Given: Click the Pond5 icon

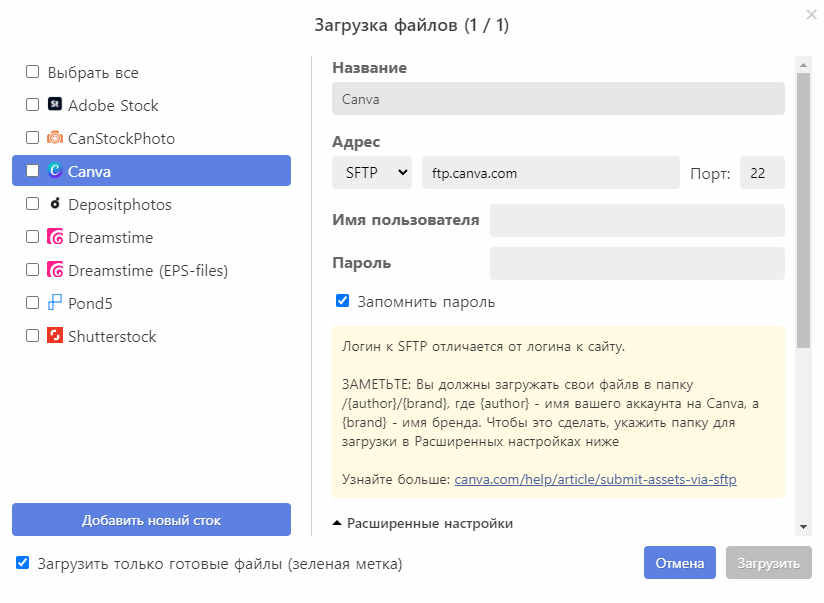Looking at the screenshot, I should [x=55, y=303].
